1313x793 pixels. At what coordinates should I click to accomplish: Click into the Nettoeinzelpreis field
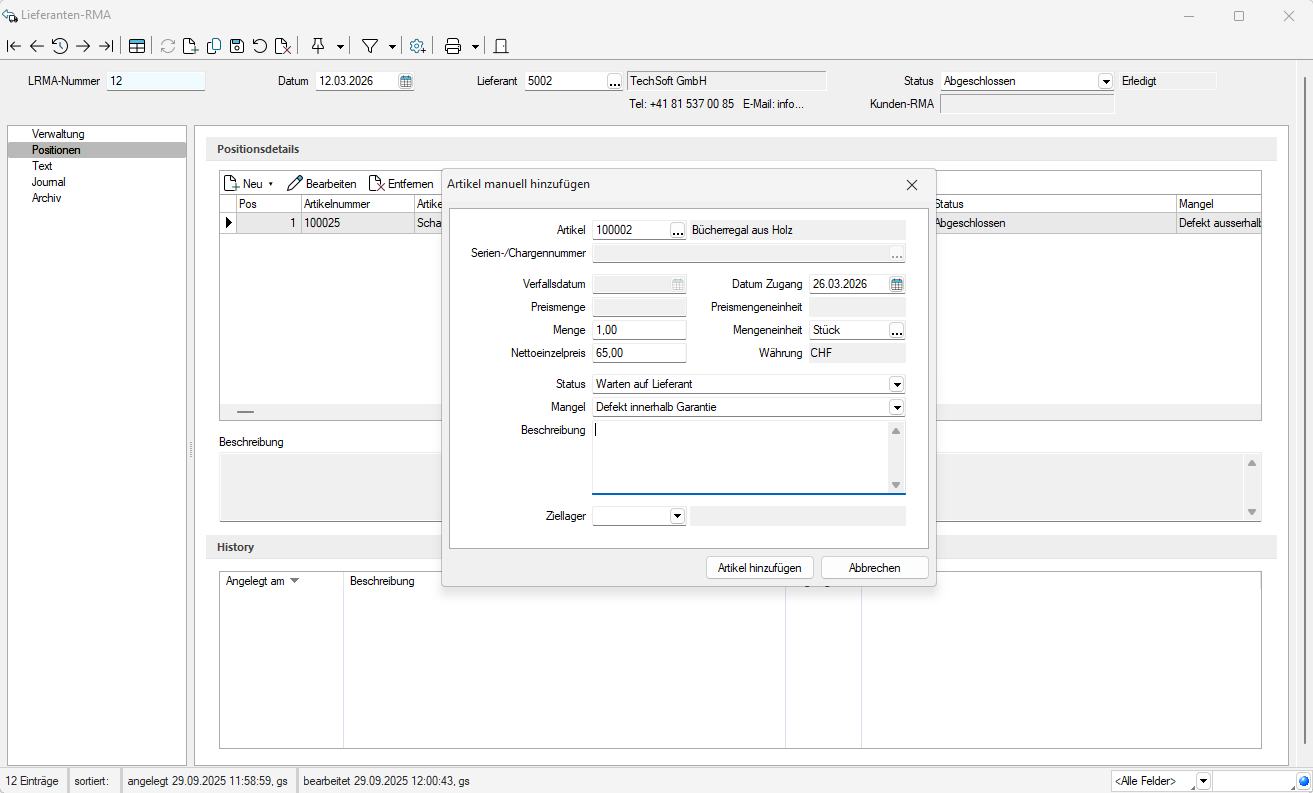[x=639, y=353]
